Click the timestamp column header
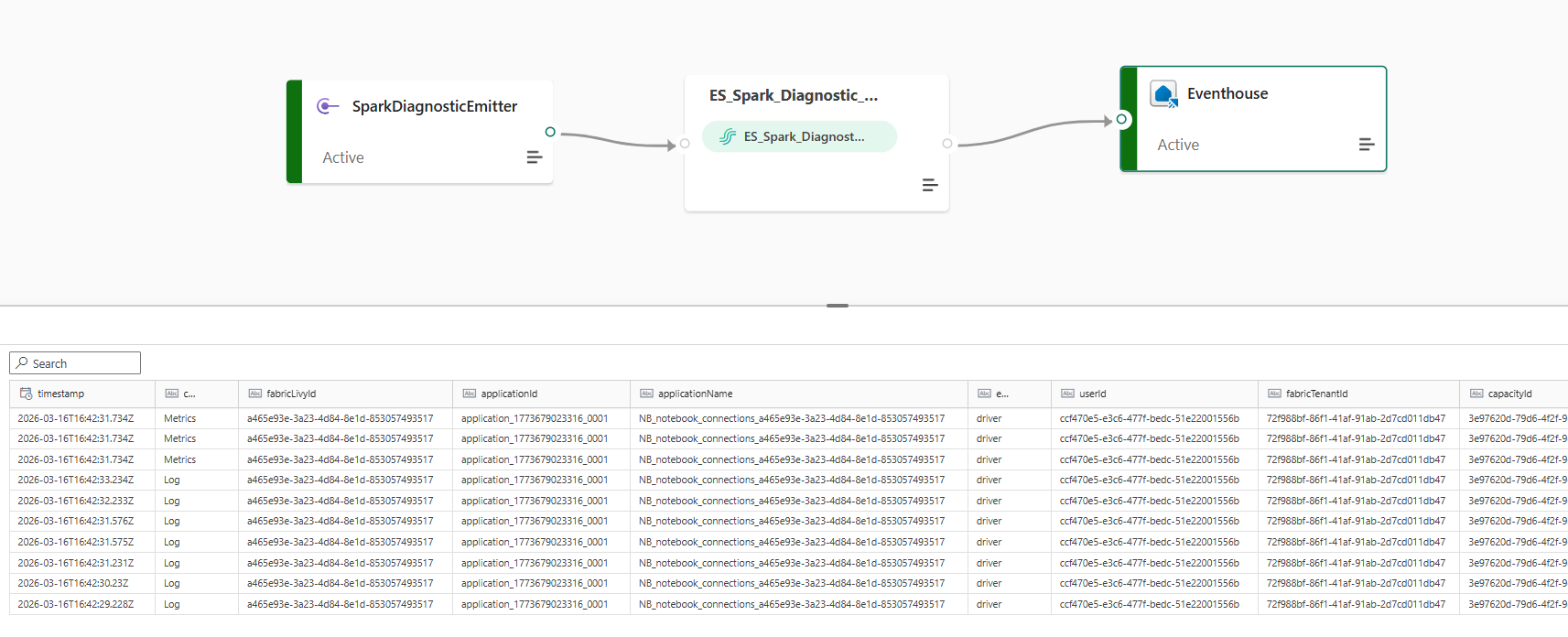The height and width of the screenshot is (637, 1568). 82,394
